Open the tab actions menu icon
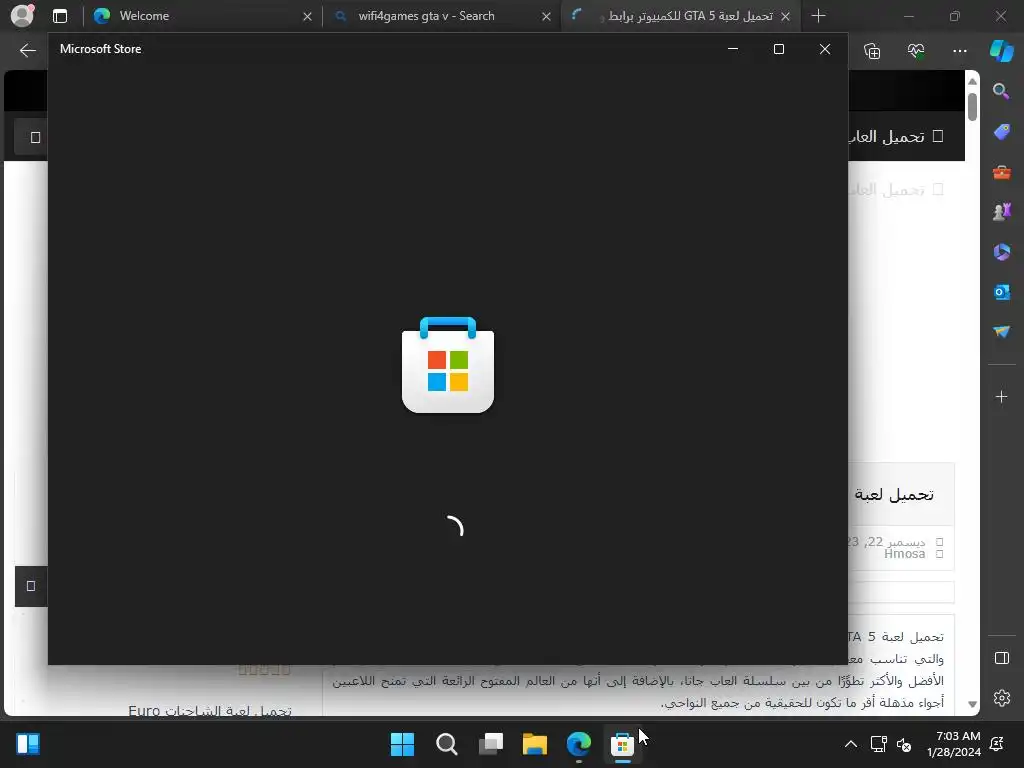1024x768 pixels. (59, 16)
